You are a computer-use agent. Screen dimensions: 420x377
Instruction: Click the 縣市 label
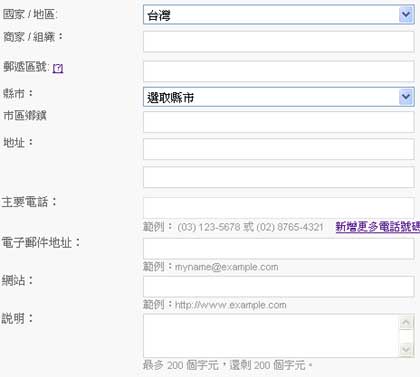[18, 93]
